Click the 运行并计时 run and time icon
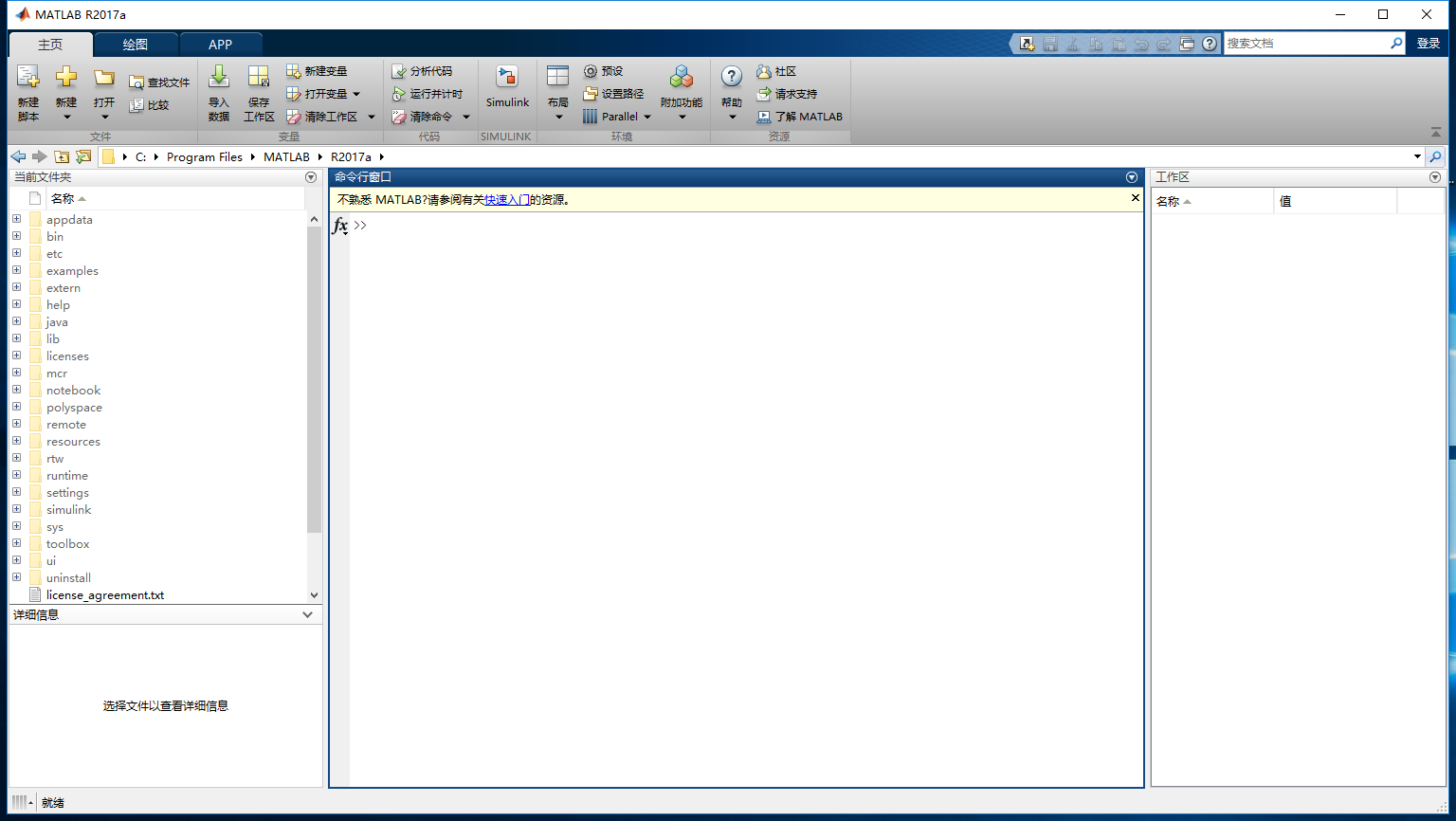Screen dimensions: 1456x821 (x=399, y=94)
